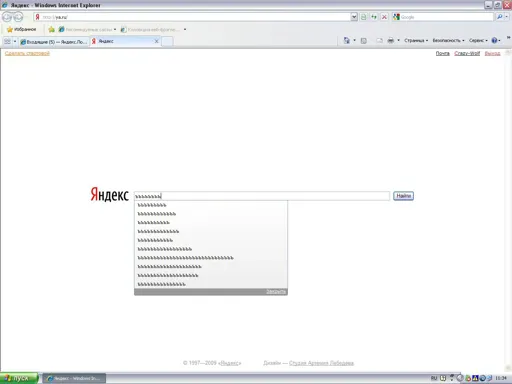Click the Яндекс Internet Explorer taskbar button

click(74, 378)
